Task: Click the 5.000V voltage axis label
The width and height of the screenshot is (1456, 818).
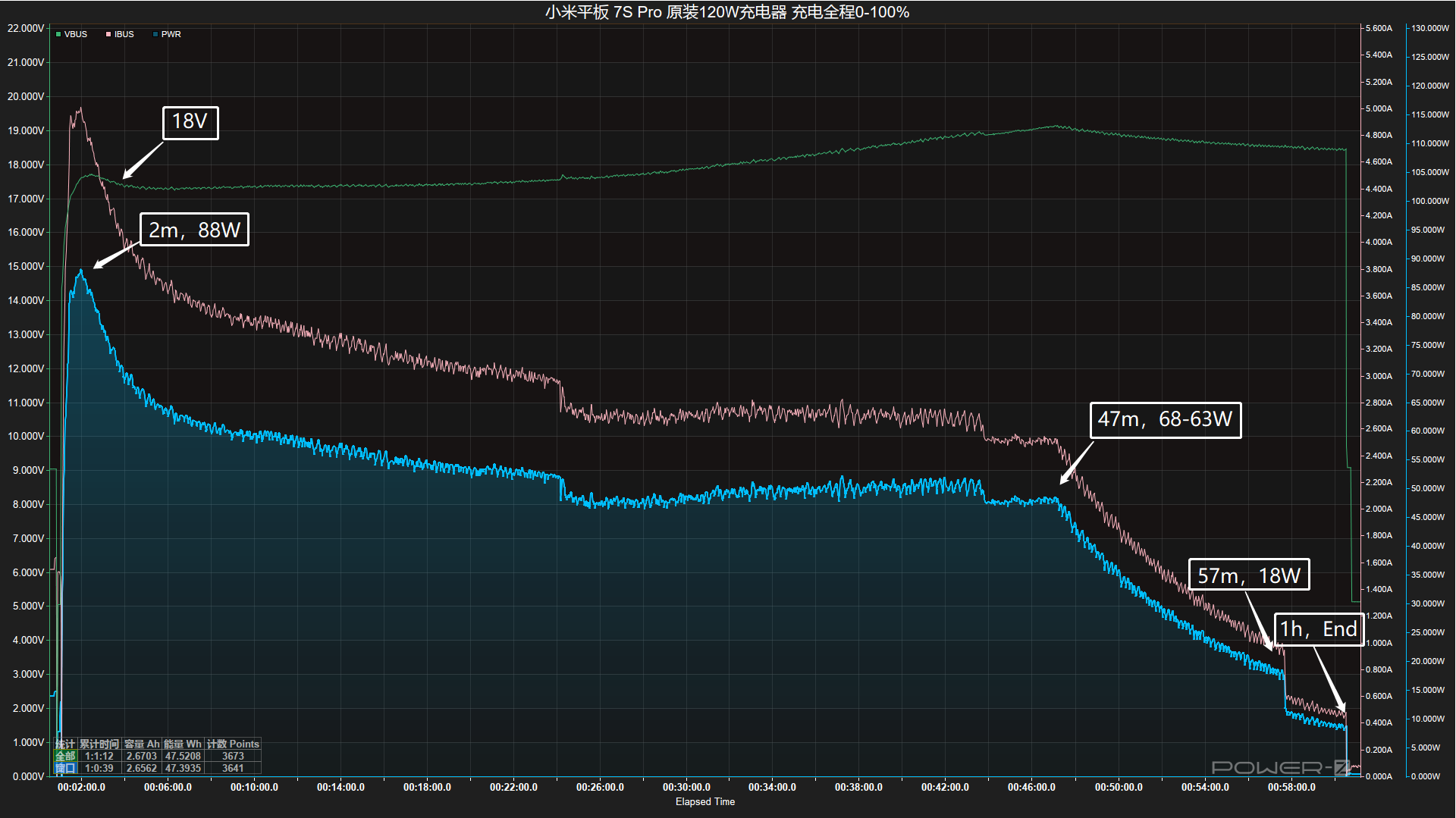Action: tap(28, 606)
